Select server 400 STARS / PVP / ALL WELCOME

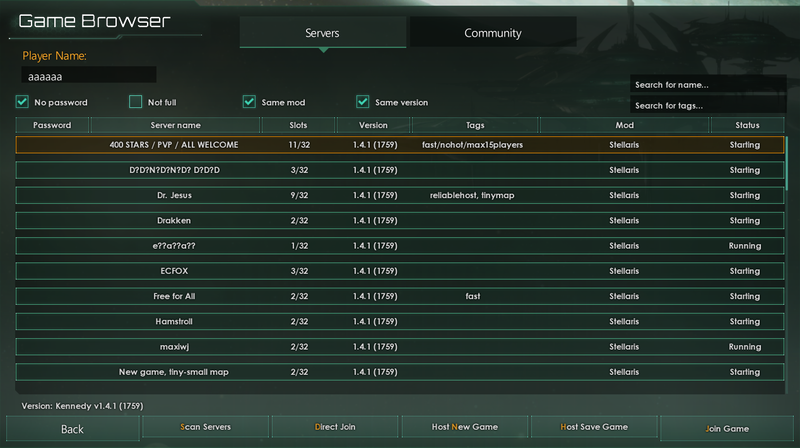[400, 145]
